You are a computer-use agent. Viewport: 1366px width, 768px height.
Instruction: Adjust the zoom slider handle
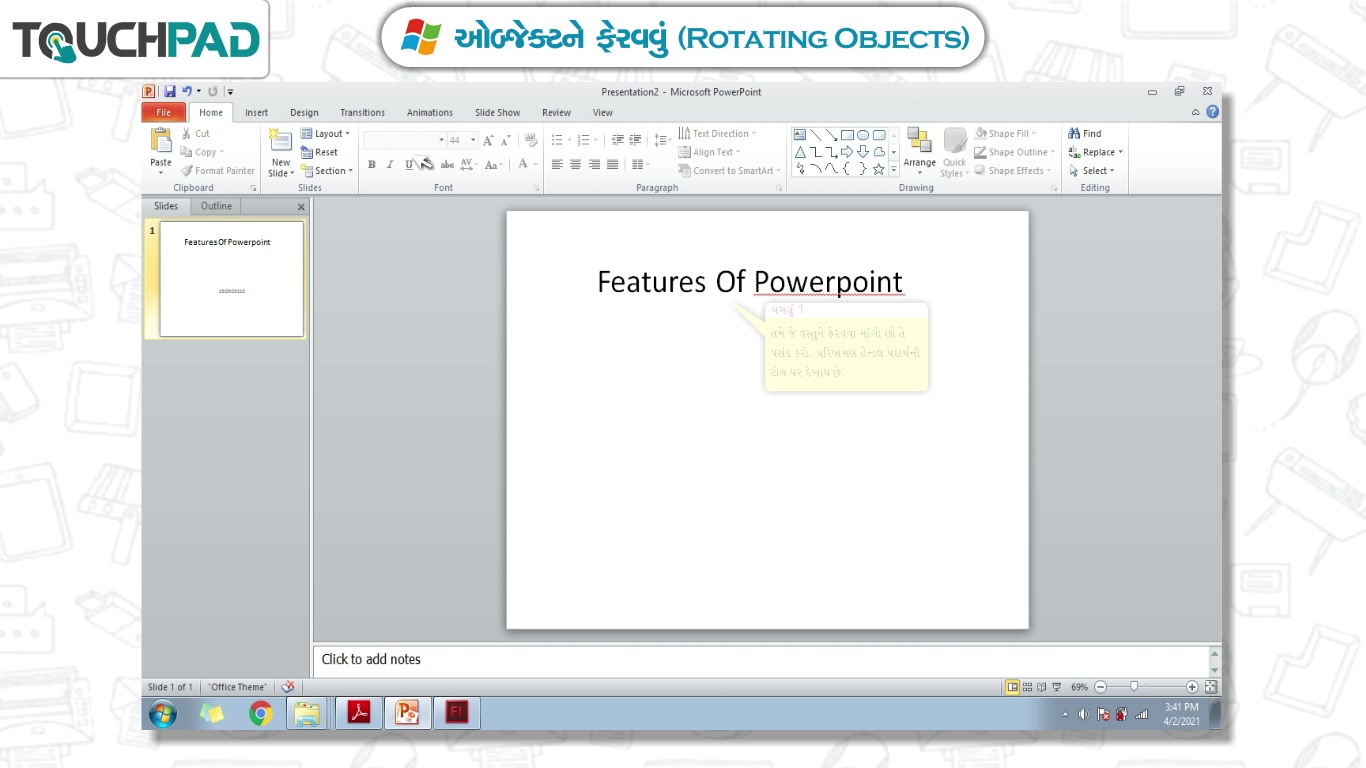1134,687
